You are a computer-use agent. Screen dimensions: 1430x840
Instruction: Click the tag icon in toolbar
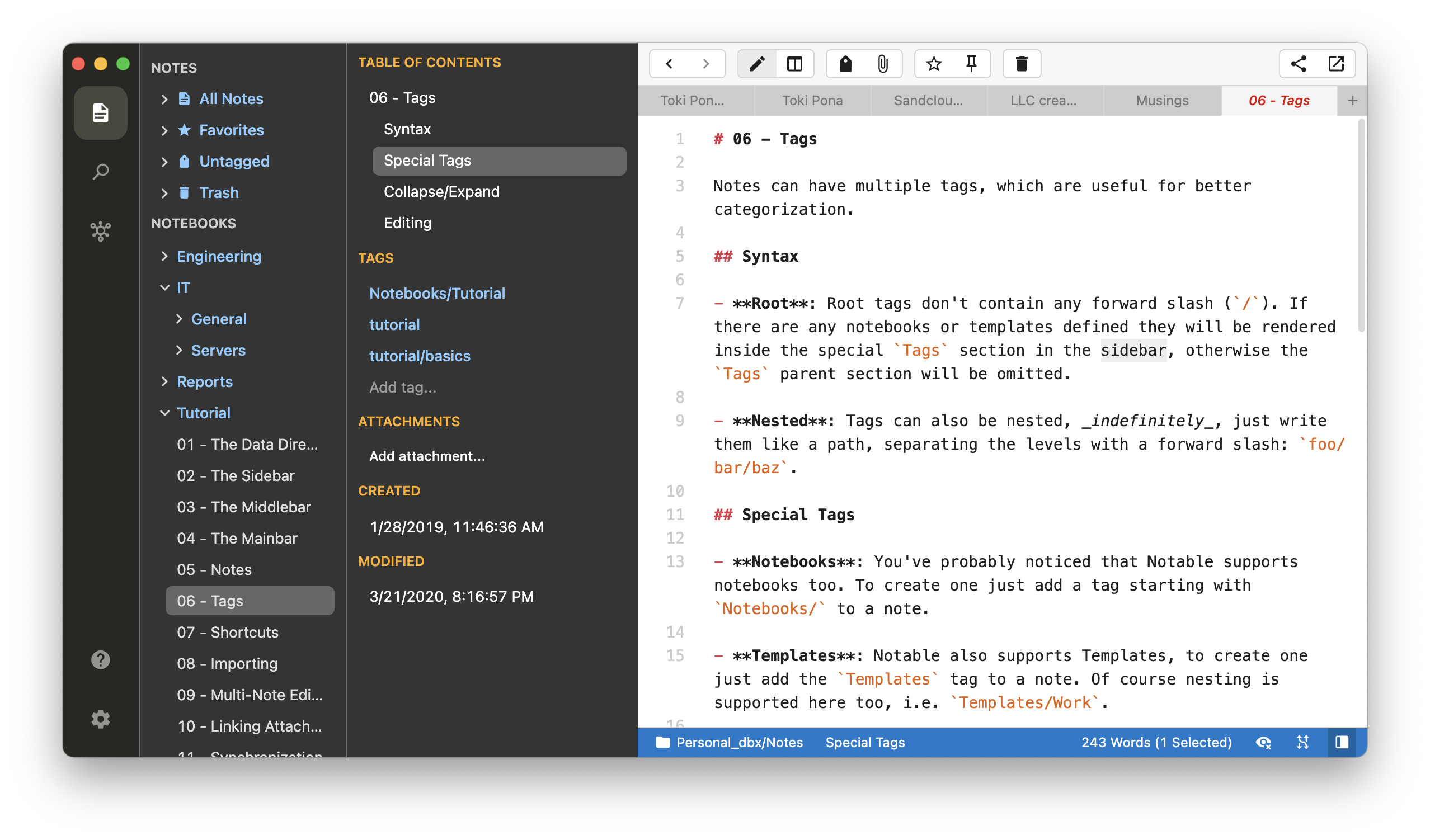845,64
